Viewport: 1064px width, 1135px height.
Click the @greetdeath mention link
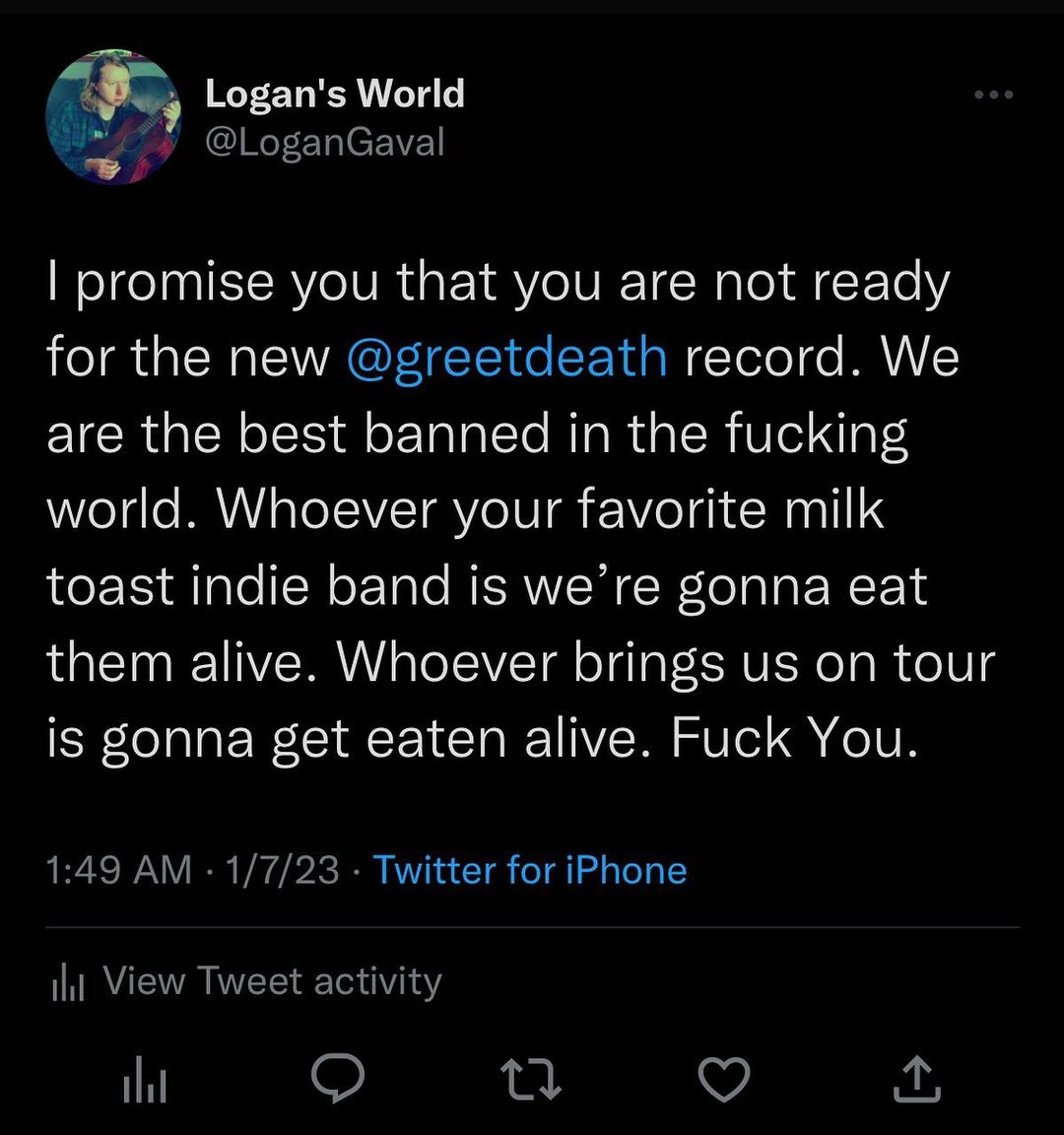506,357
